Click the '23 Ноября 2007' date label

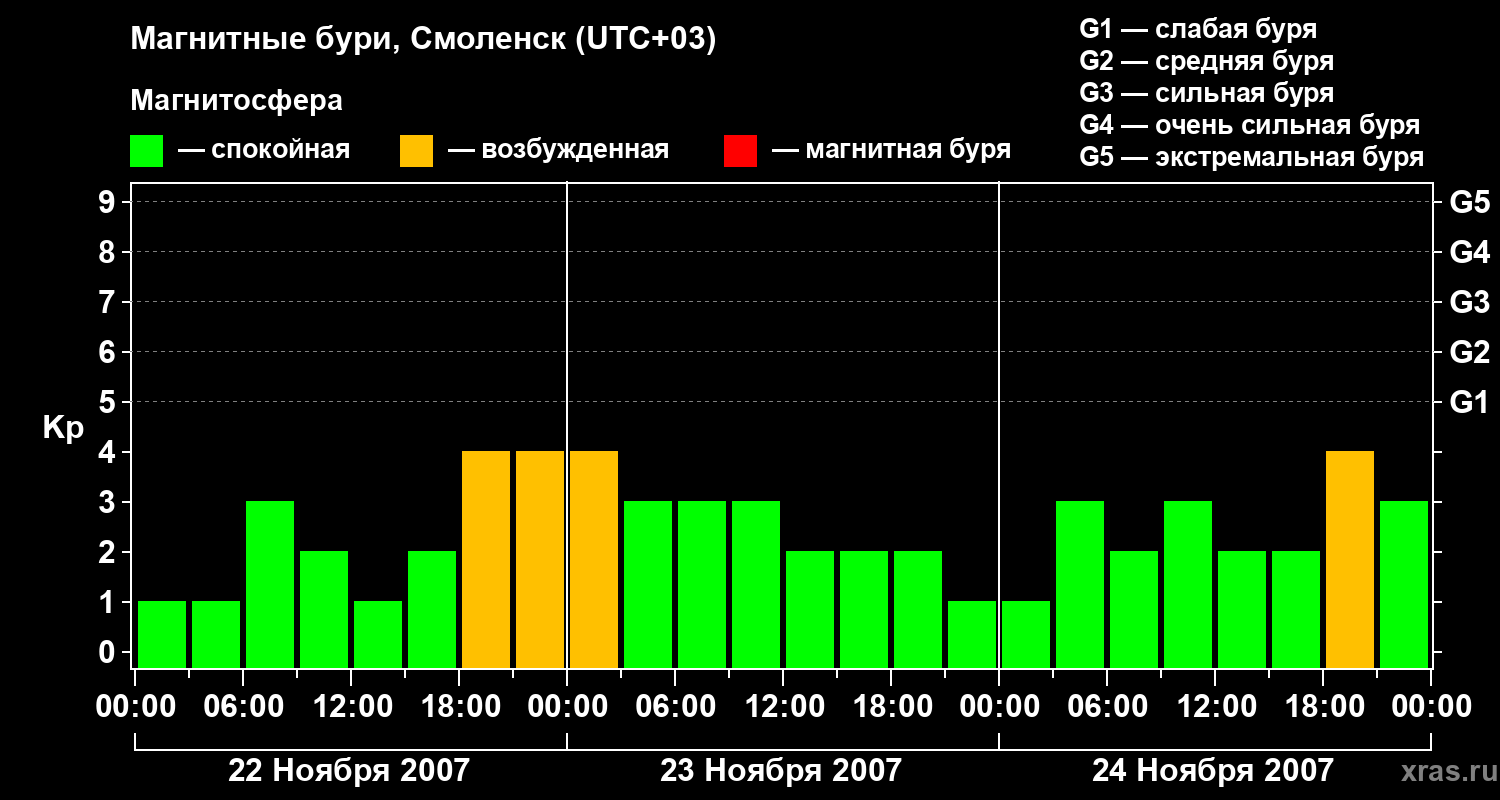(781, 770)
